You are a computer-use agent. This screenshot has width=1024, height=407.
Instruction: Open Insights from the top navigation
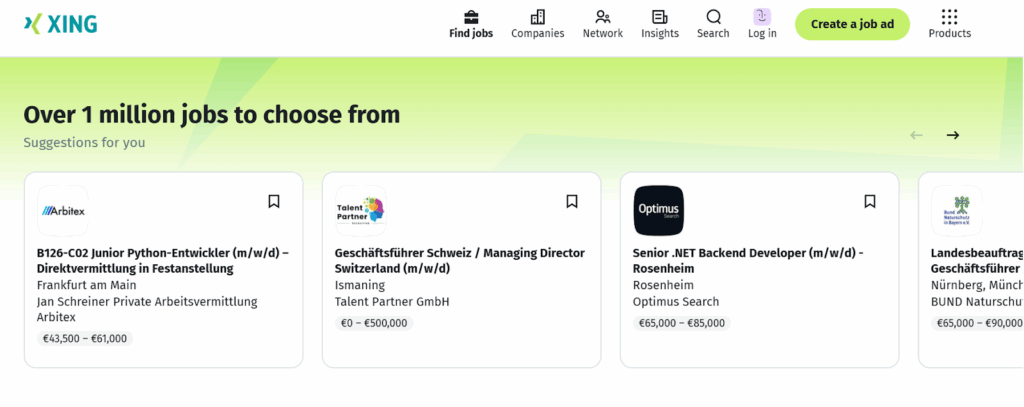(x=659, y=24)
